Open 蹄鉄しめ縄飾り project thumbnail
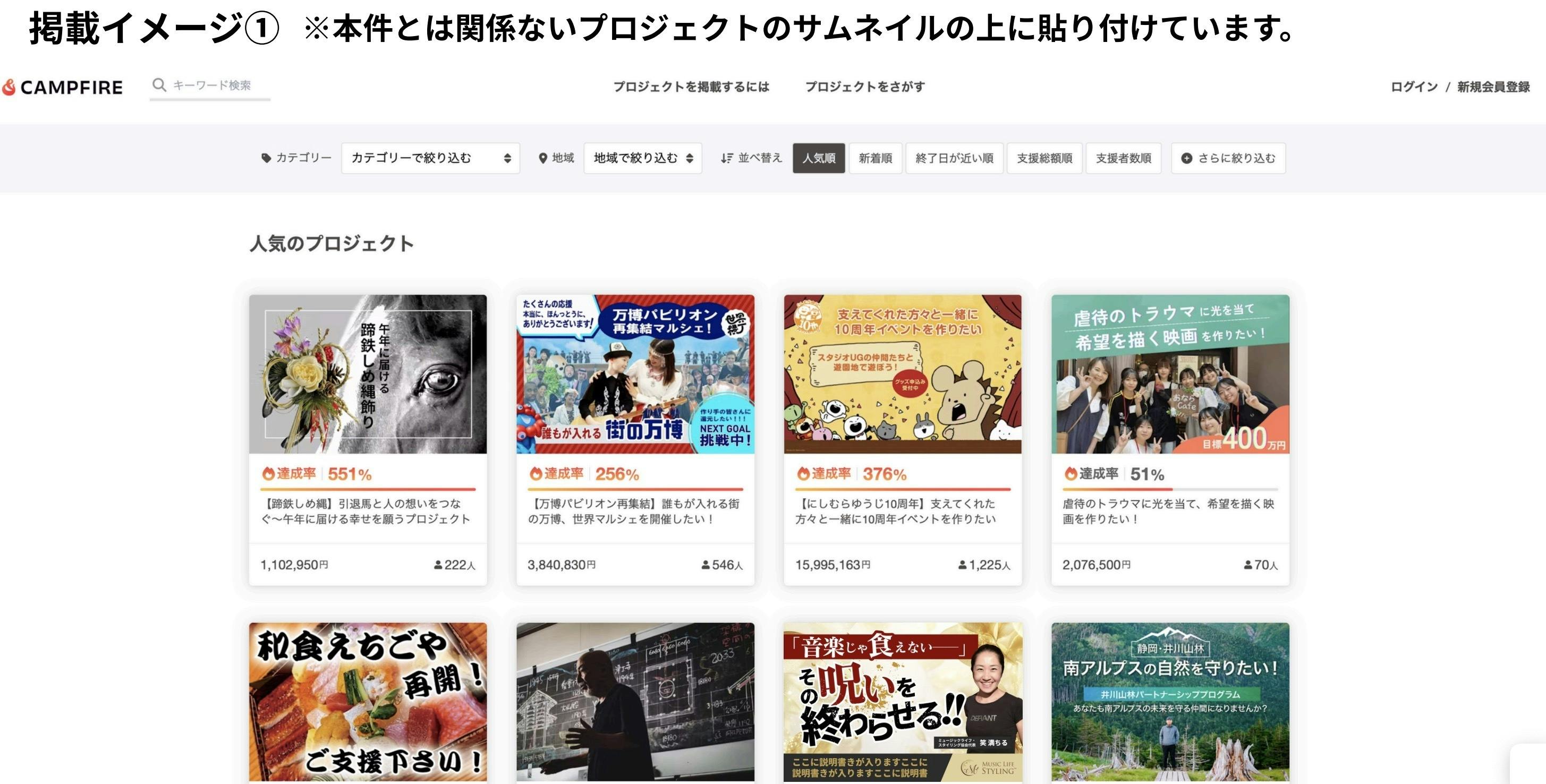 (368, 374)
